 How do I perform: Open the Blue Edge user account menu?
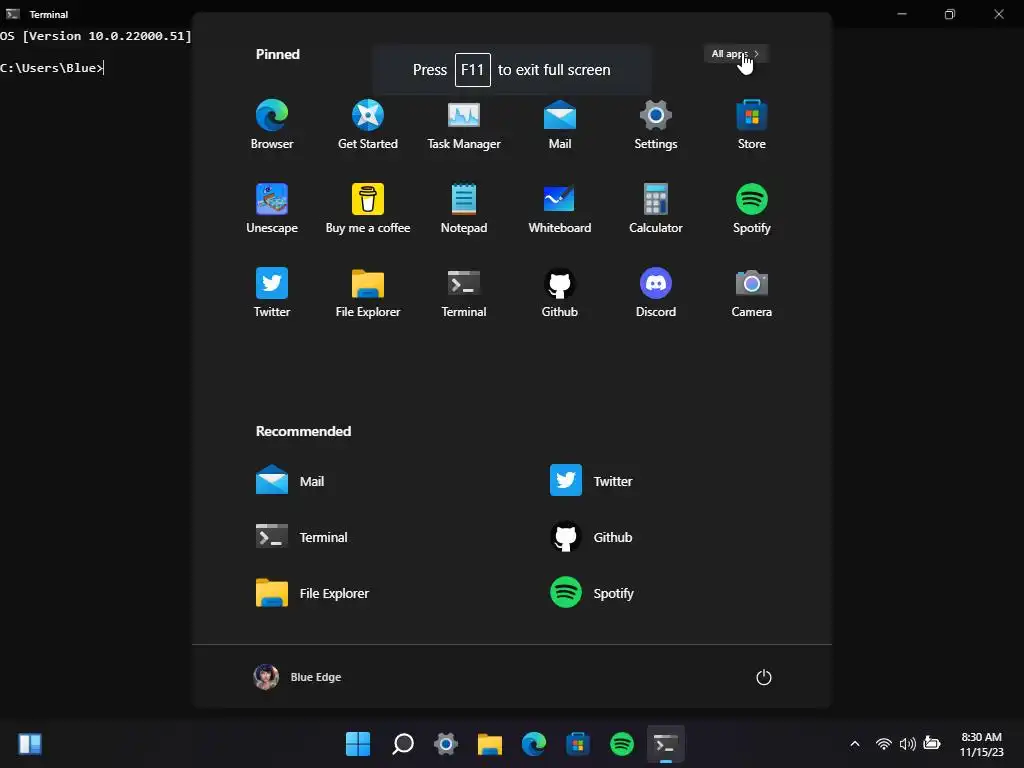coord(297,677)
